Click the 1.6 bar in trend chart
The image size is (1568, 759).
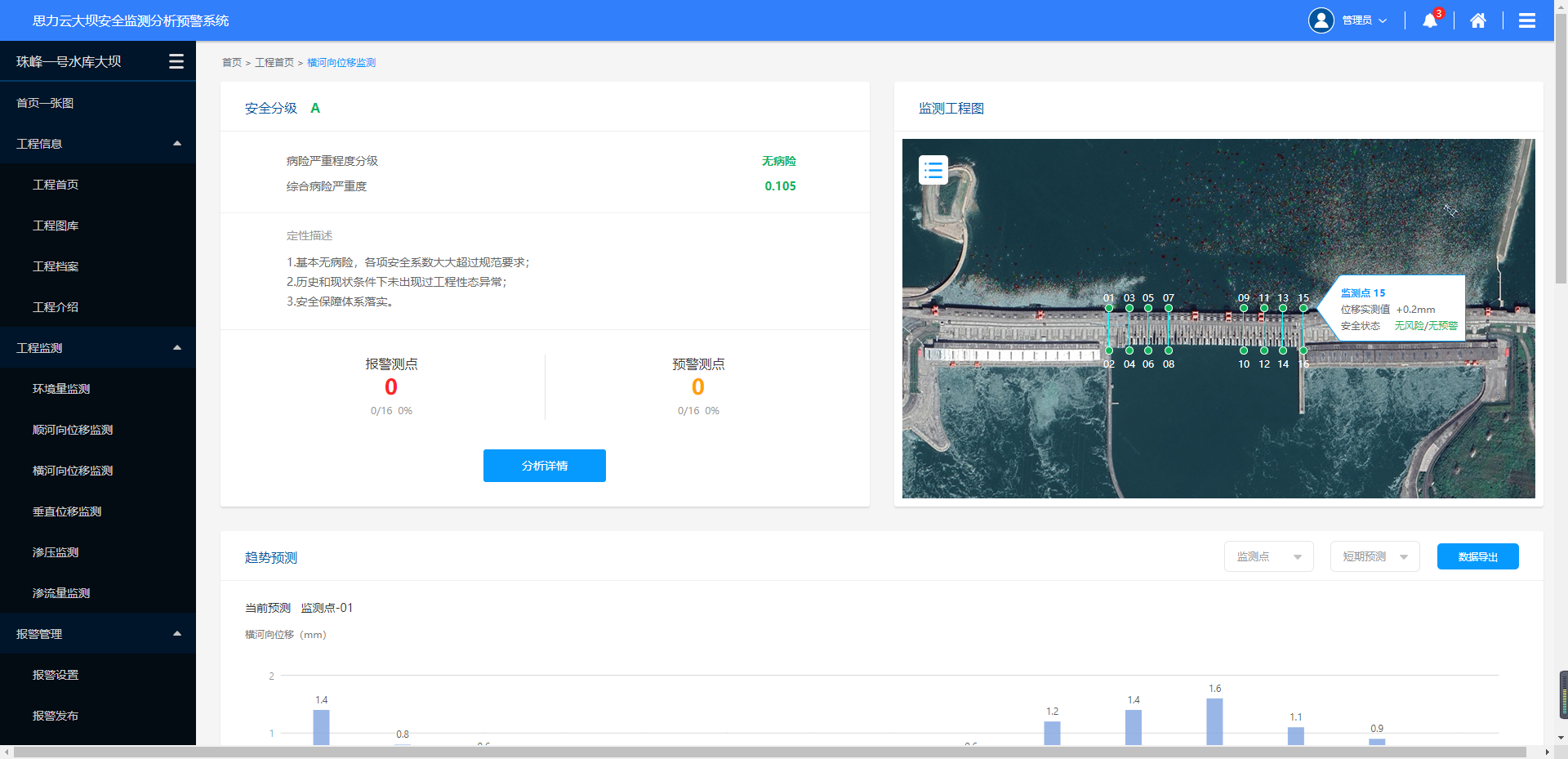(1214, 721)
